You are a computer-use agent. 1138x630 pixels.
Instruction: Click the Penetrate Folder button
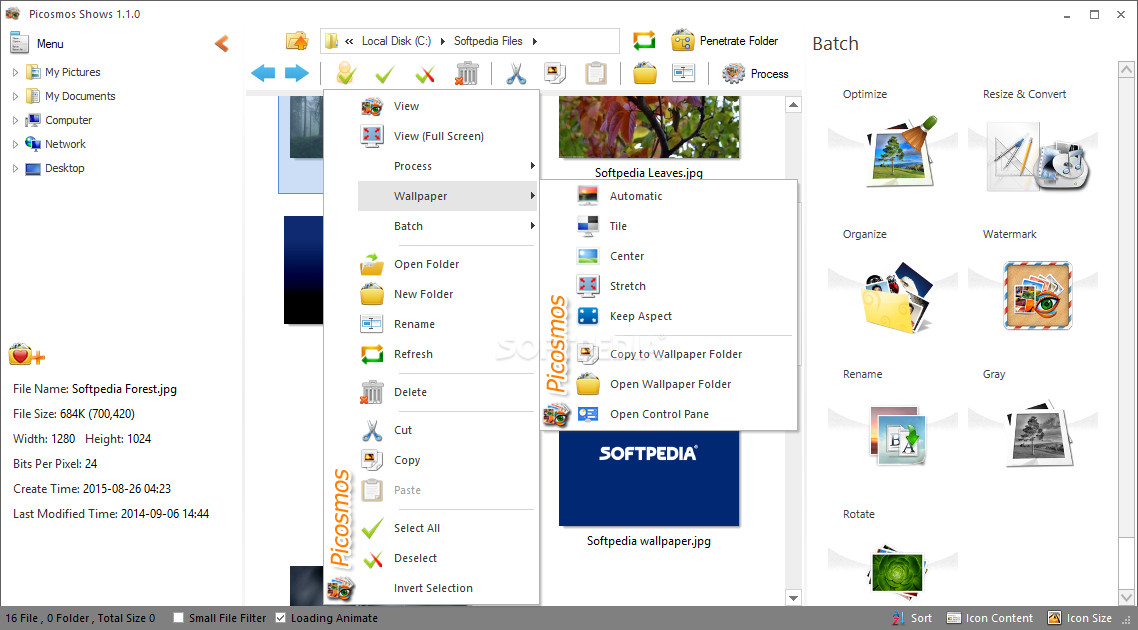click(x=724, y=41)
